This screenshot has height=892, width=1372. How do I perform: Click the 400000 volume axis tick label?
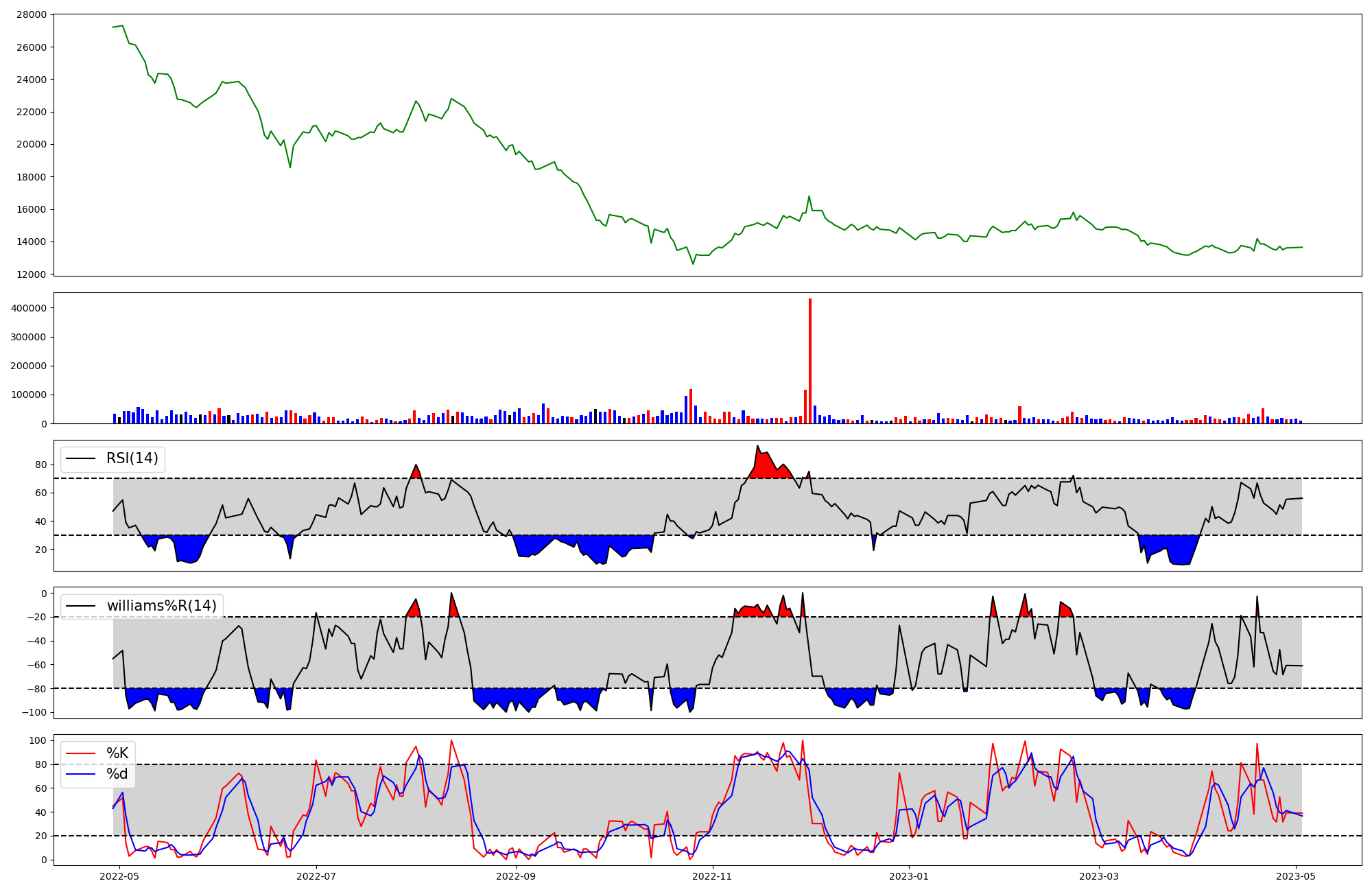[x=29, y=308]
